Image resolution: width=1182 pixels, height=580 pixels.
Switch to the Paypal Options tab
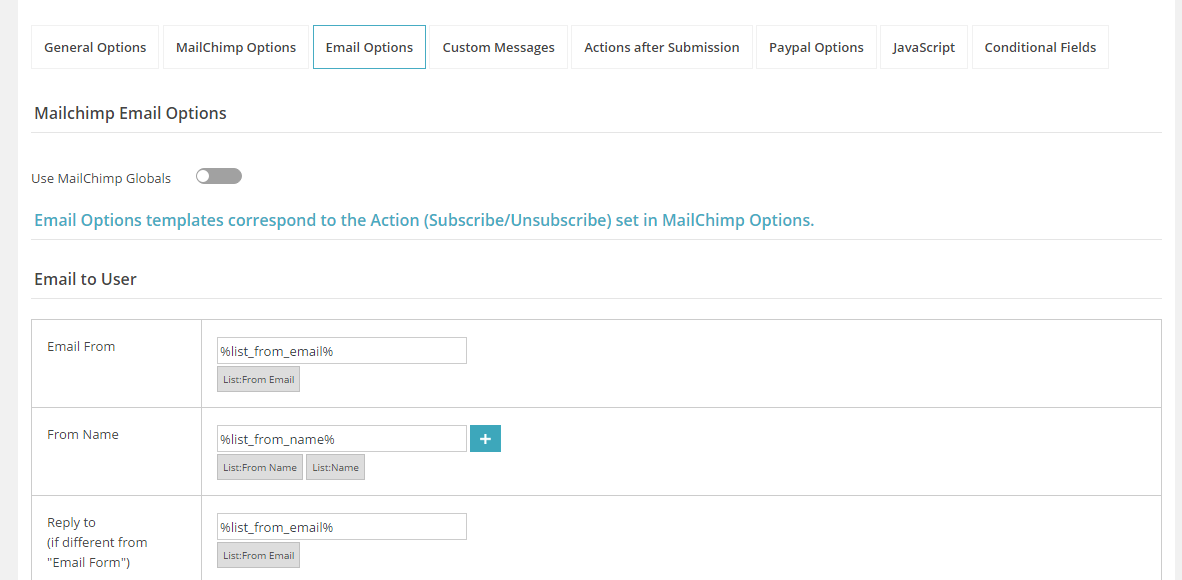click(x=816, y=46)
